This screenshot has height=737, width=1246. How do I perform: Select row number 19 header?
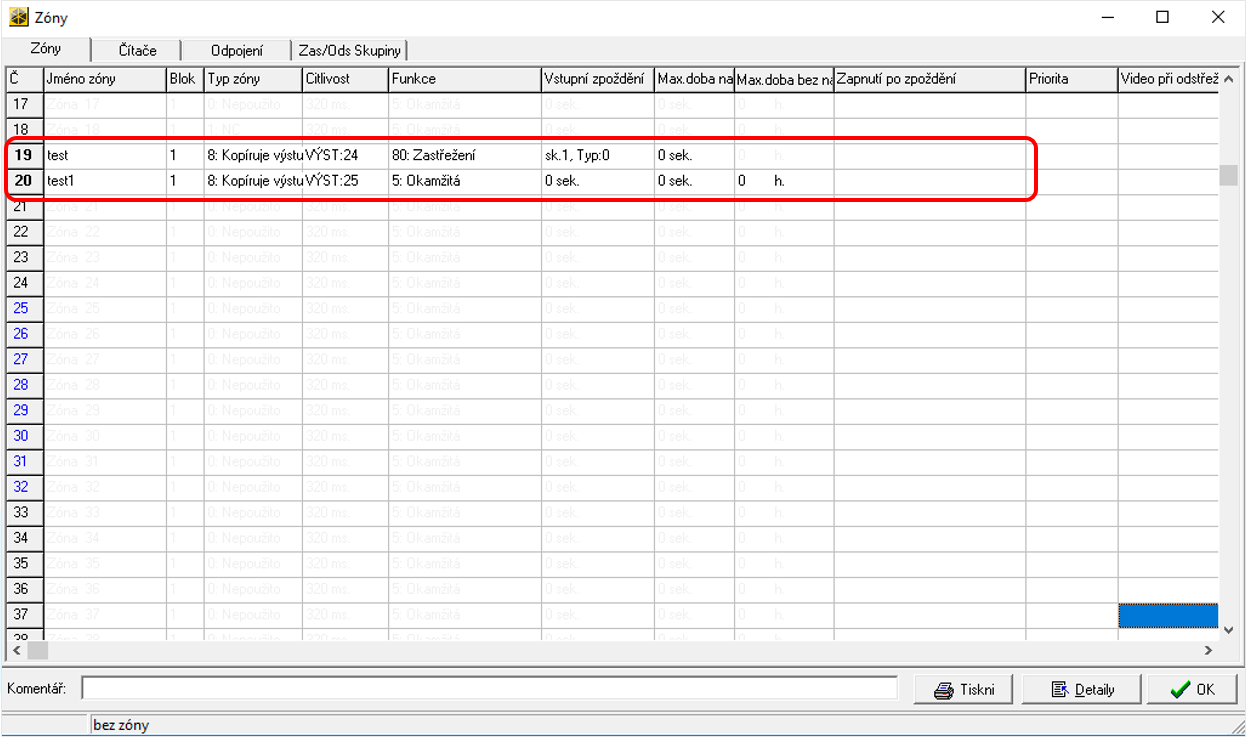[x=23, y=155]
